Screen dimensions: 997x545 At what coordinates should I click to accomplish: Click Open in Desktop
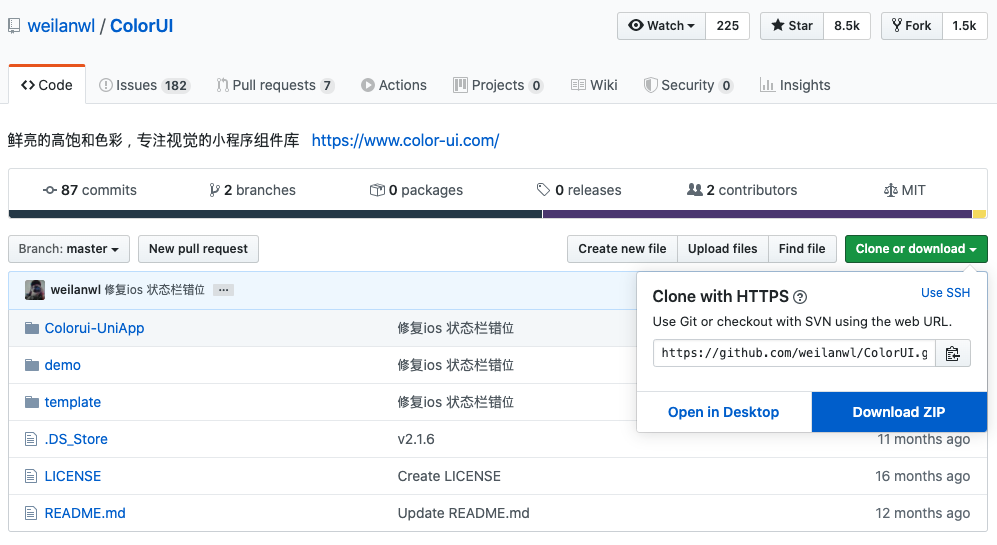coord(724,412)
